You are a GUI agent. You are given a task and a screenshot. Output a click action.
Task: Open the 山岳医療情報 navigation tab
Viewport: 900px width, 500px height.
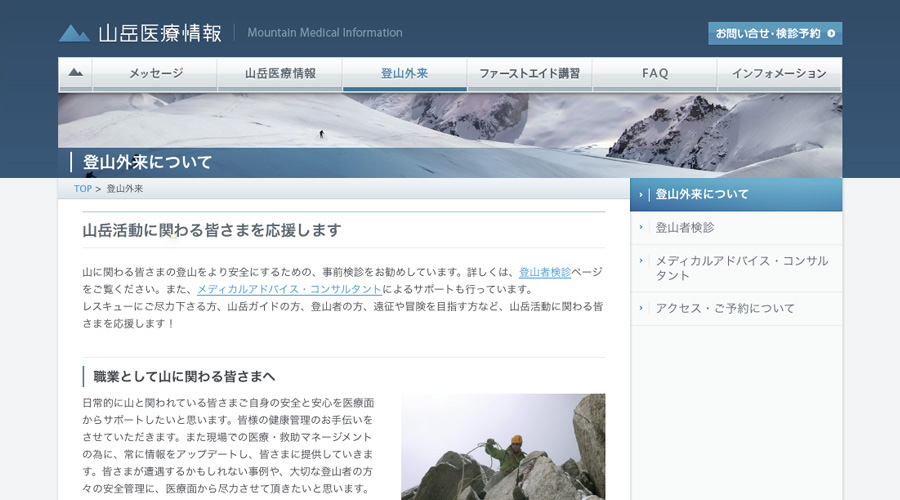pos(280,73)
